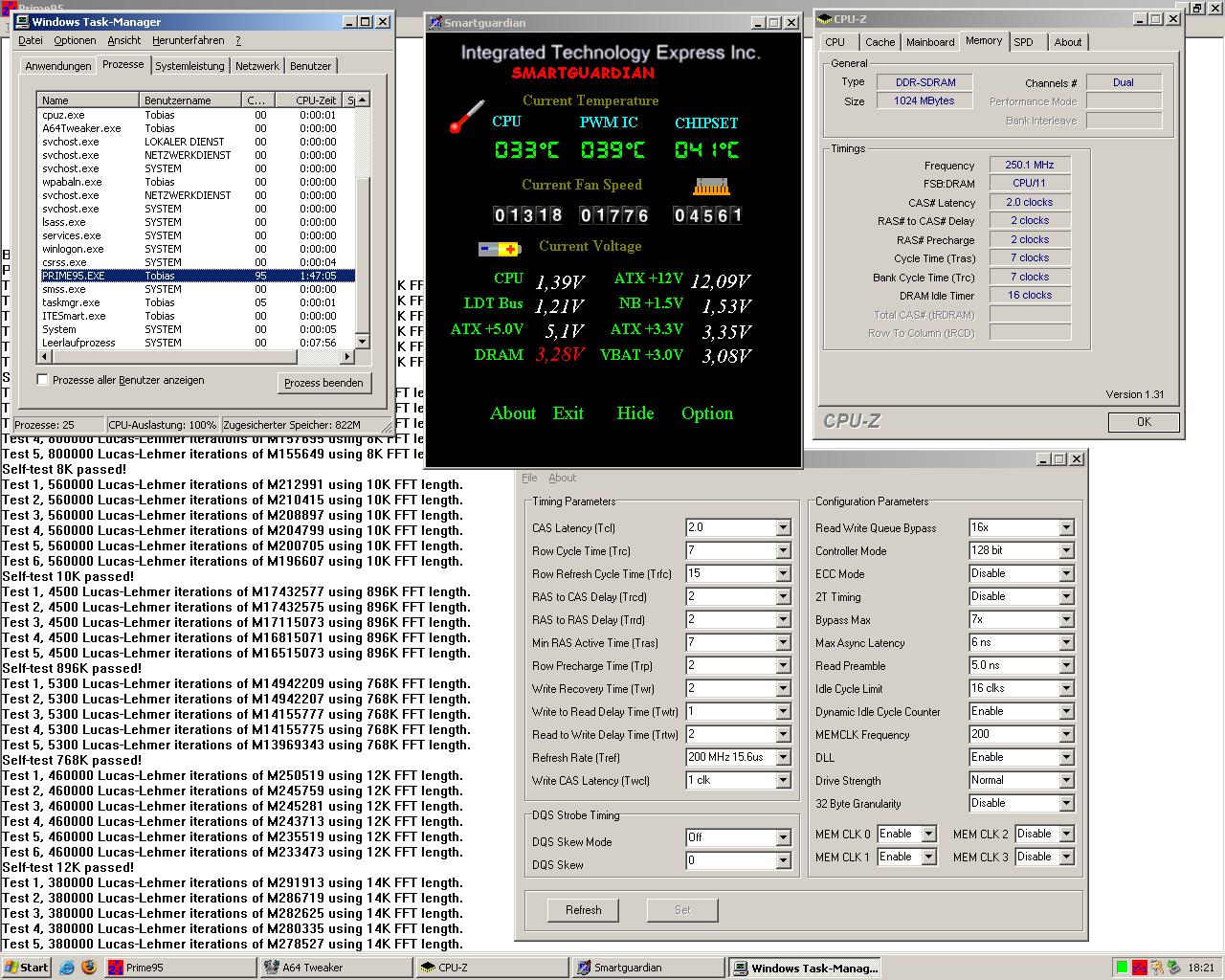The image size is (1225, 980).
Task: Expand the MEM CLK 3 dropdown
Action: [x=1066, y=857]
